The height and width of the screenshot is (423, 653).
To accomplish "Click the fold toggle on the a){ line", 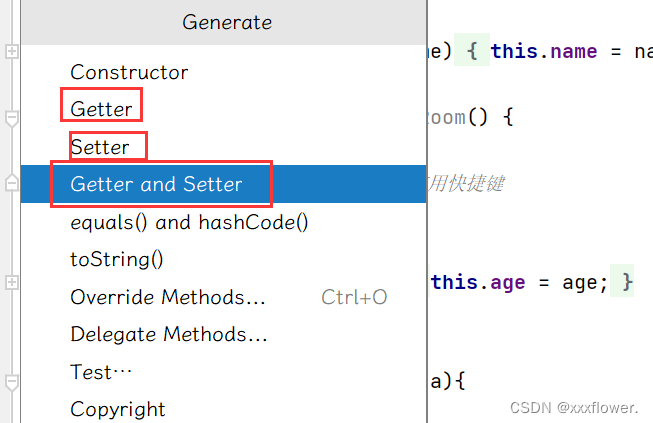I will [x=12, y=381].
